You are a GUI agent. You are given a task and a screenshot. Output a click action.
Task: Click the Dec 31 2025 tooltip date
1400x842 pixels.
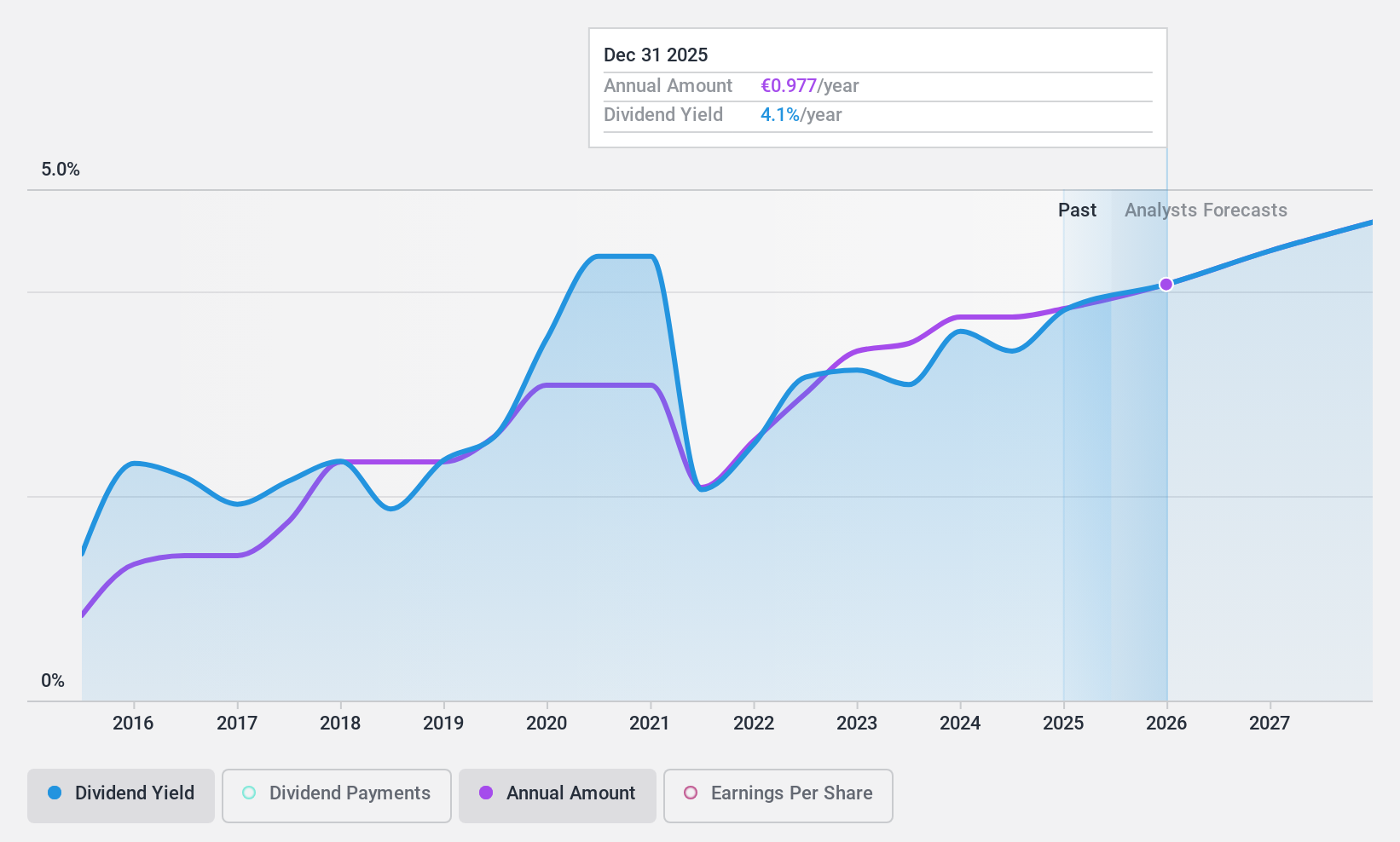656,55
